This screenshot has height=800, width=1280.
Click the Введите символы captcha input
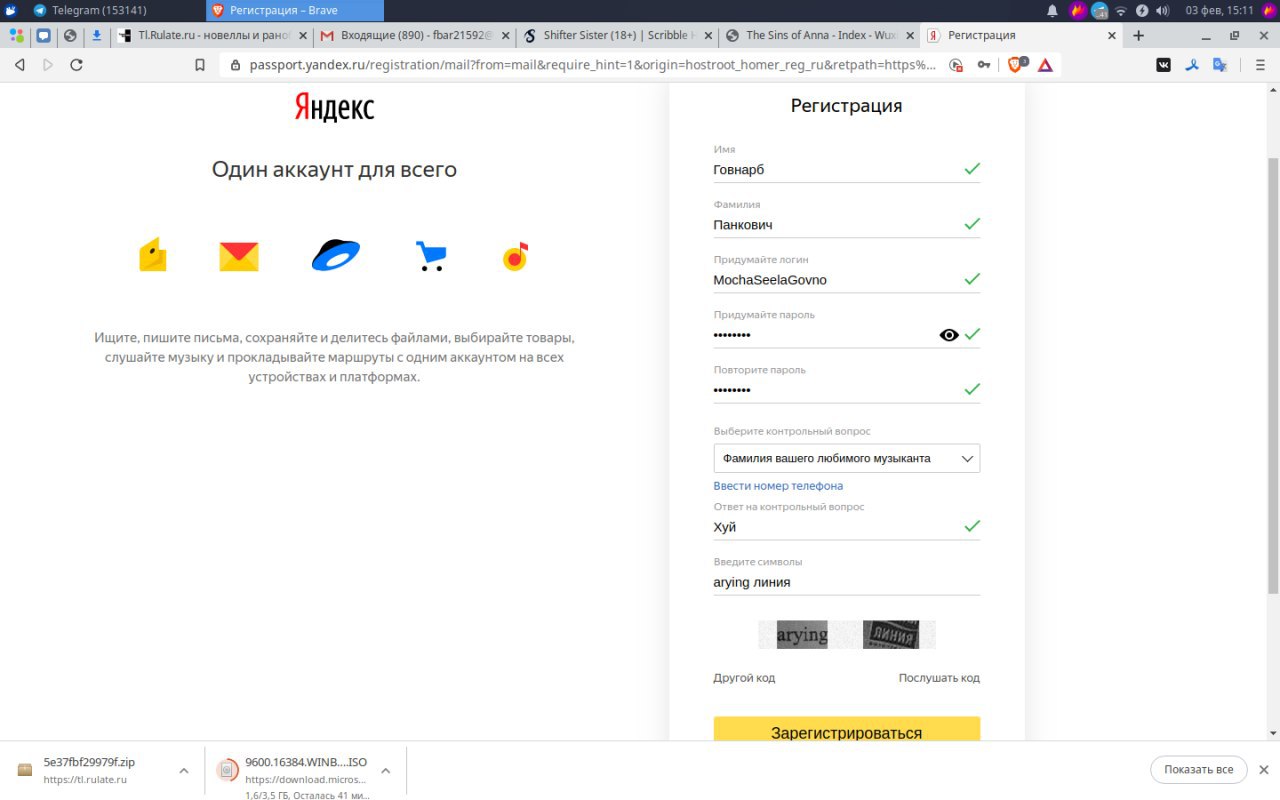click(x=846, y=582)
